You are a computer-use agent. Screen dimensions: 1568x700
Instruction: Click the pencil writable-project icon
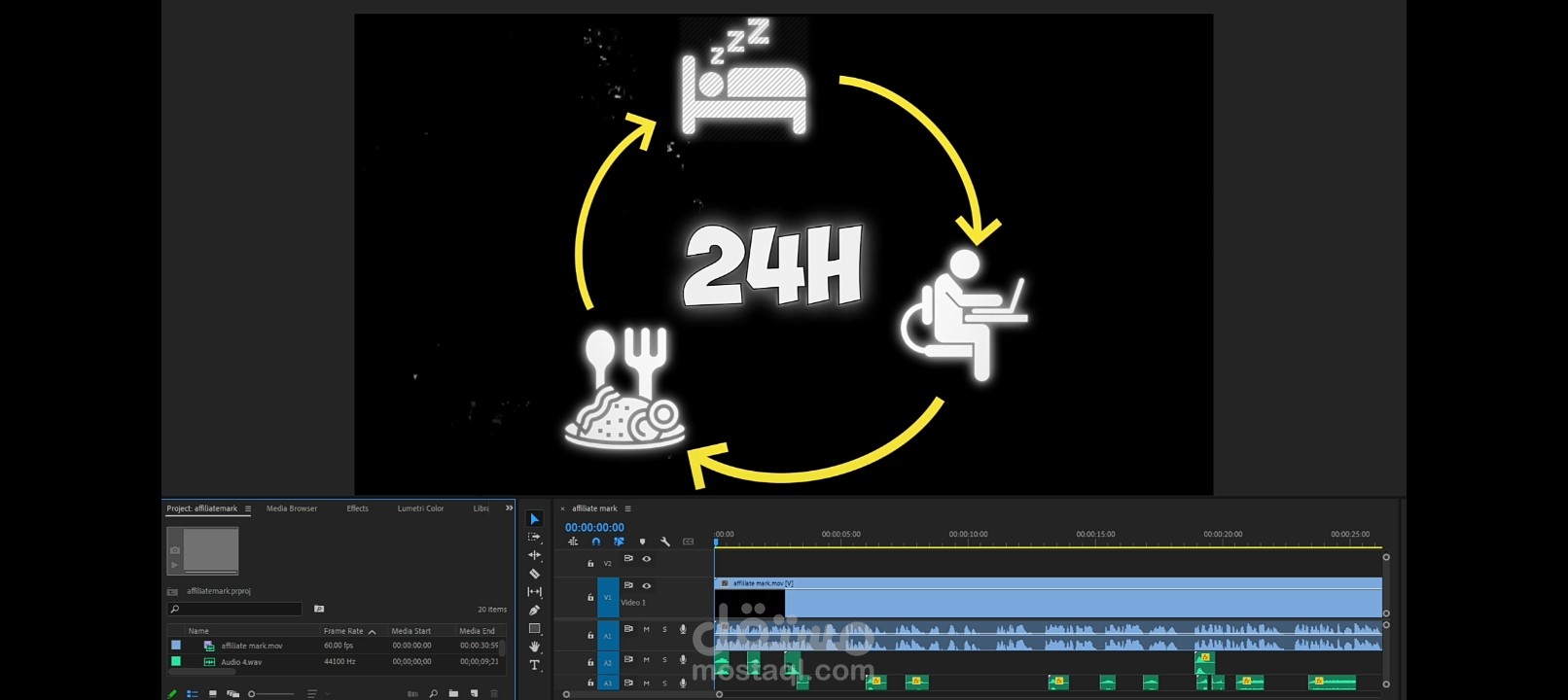click(x=172, y=694)
